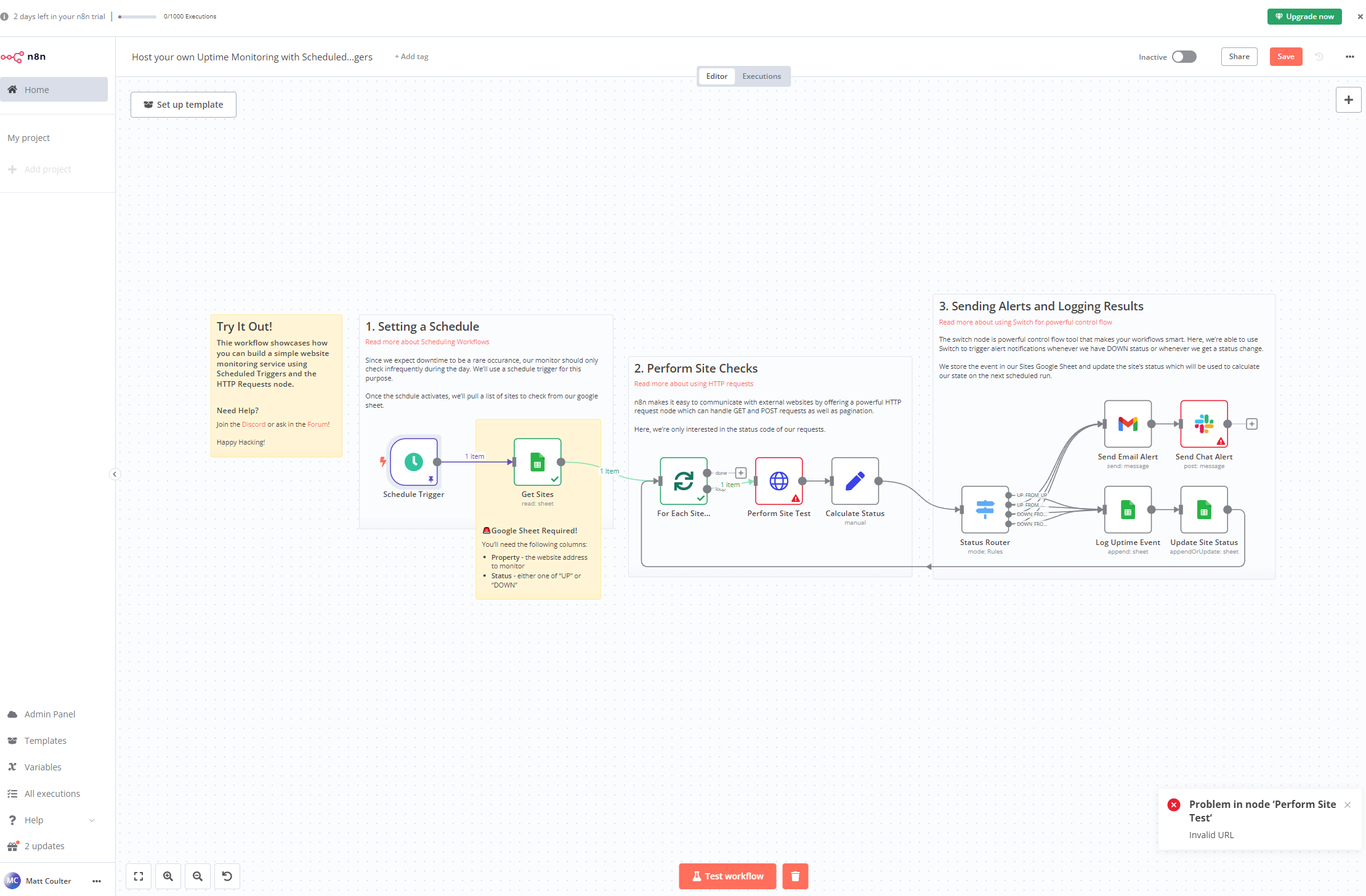Open the Get Sites Google Sheets node
This screenshot has height=896, width=1366.
pos(538,462)
